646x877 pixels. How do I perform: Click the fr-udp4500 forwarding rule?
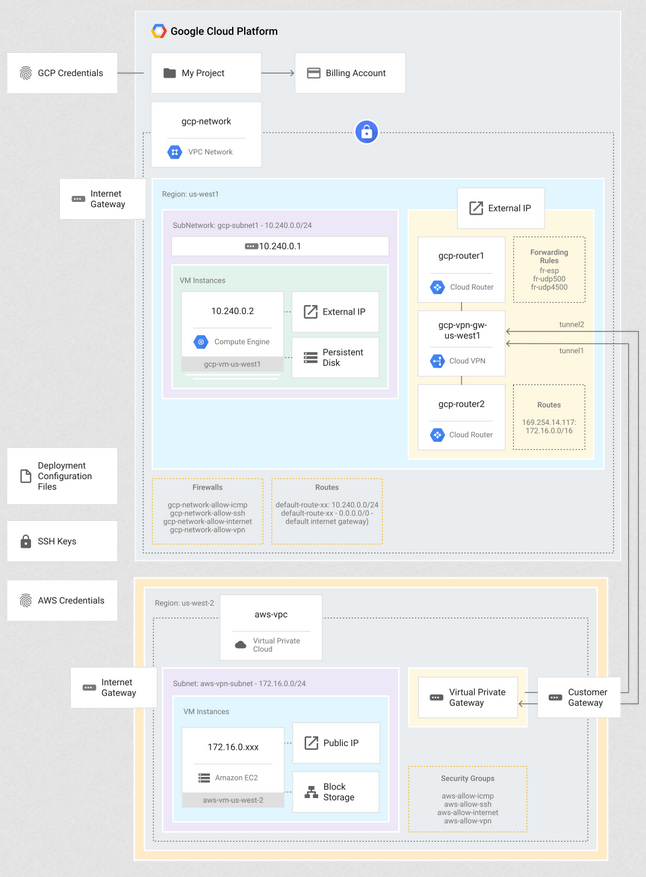[549, 287]
